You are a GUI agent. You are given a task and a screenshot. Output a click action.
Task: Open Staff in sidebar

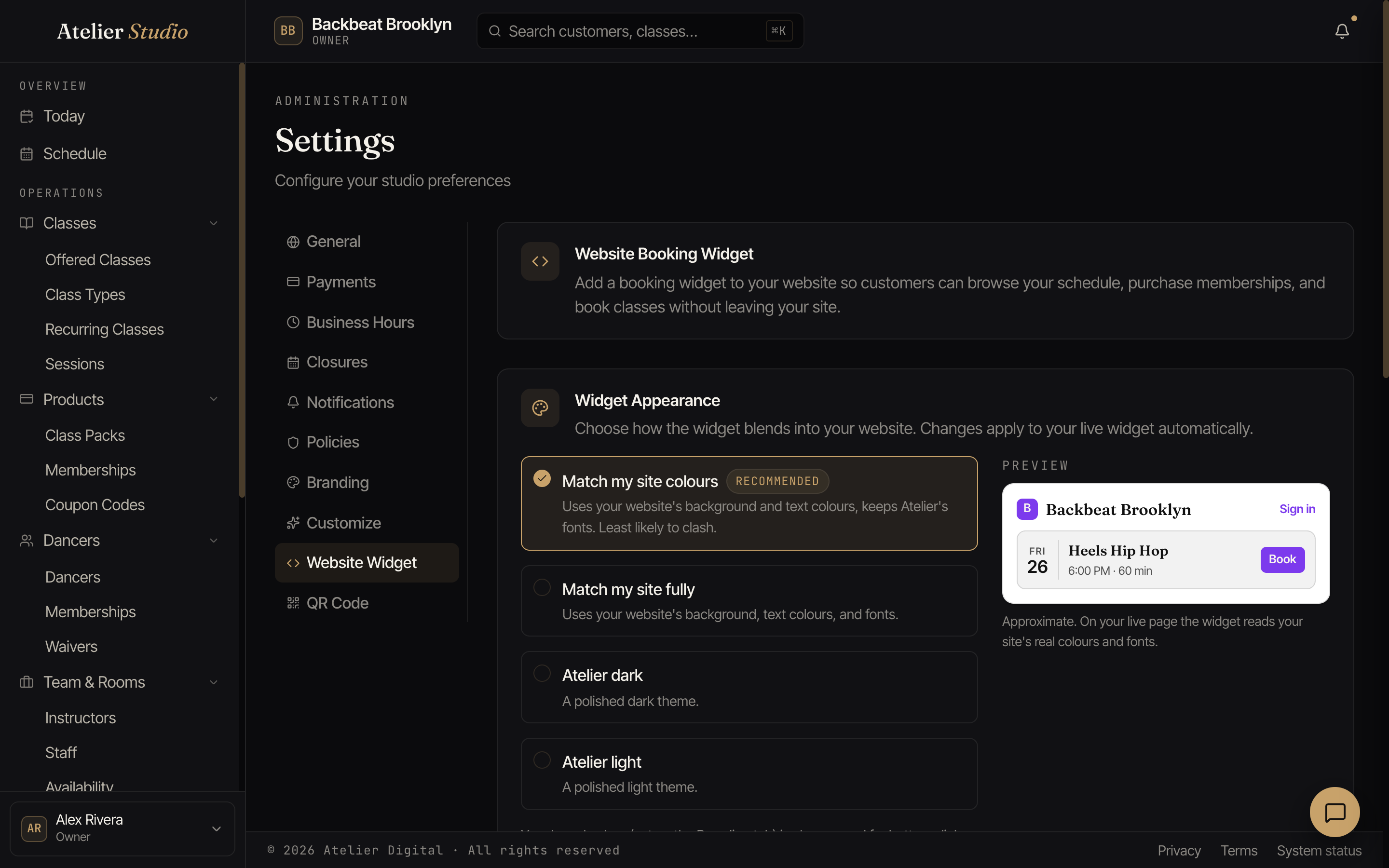(x=61, y=753)
